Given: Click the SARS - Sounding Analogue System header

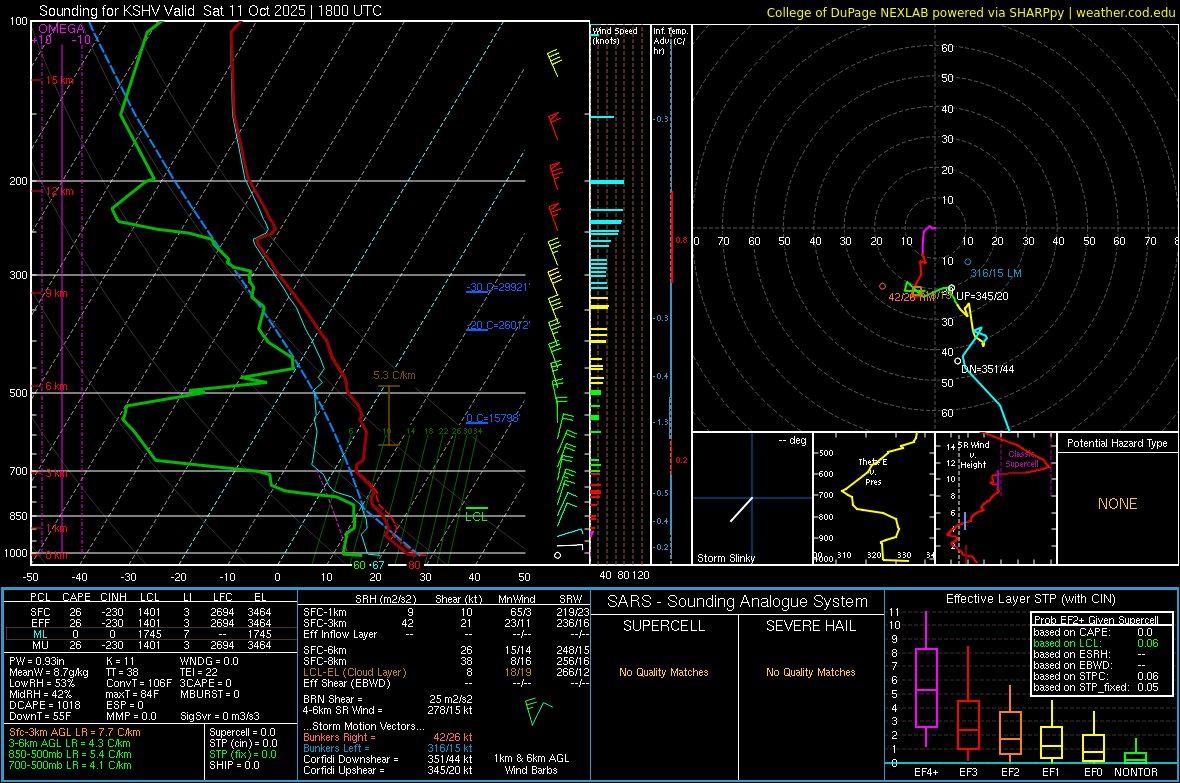Looking at the screenshot, I should coord(738,602).
